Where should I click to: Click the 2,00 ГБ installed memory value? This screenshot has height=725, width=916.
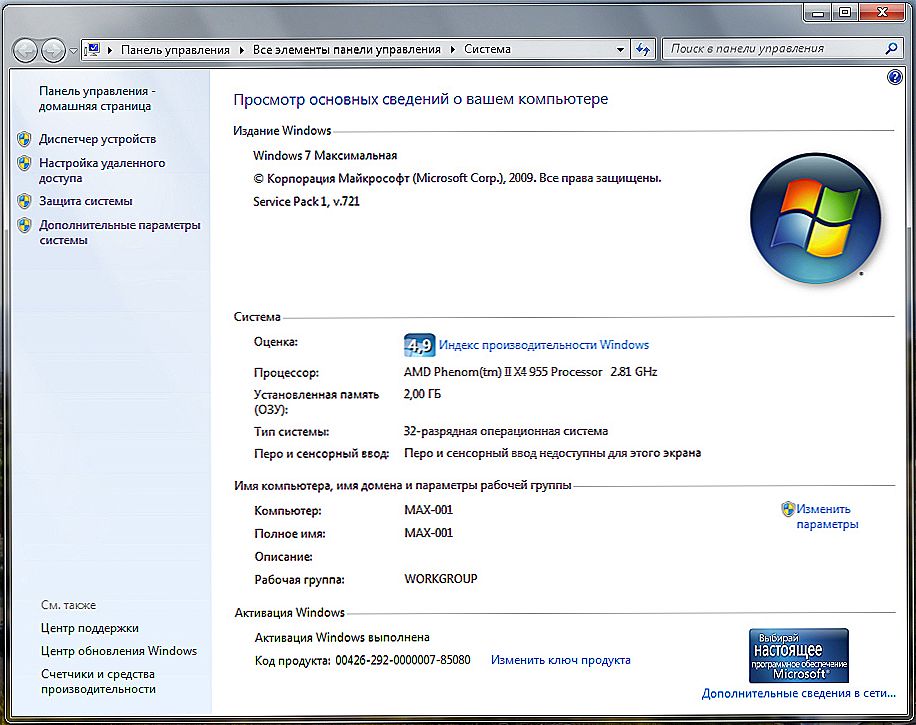pyautogui.click(x=422, y=394)
